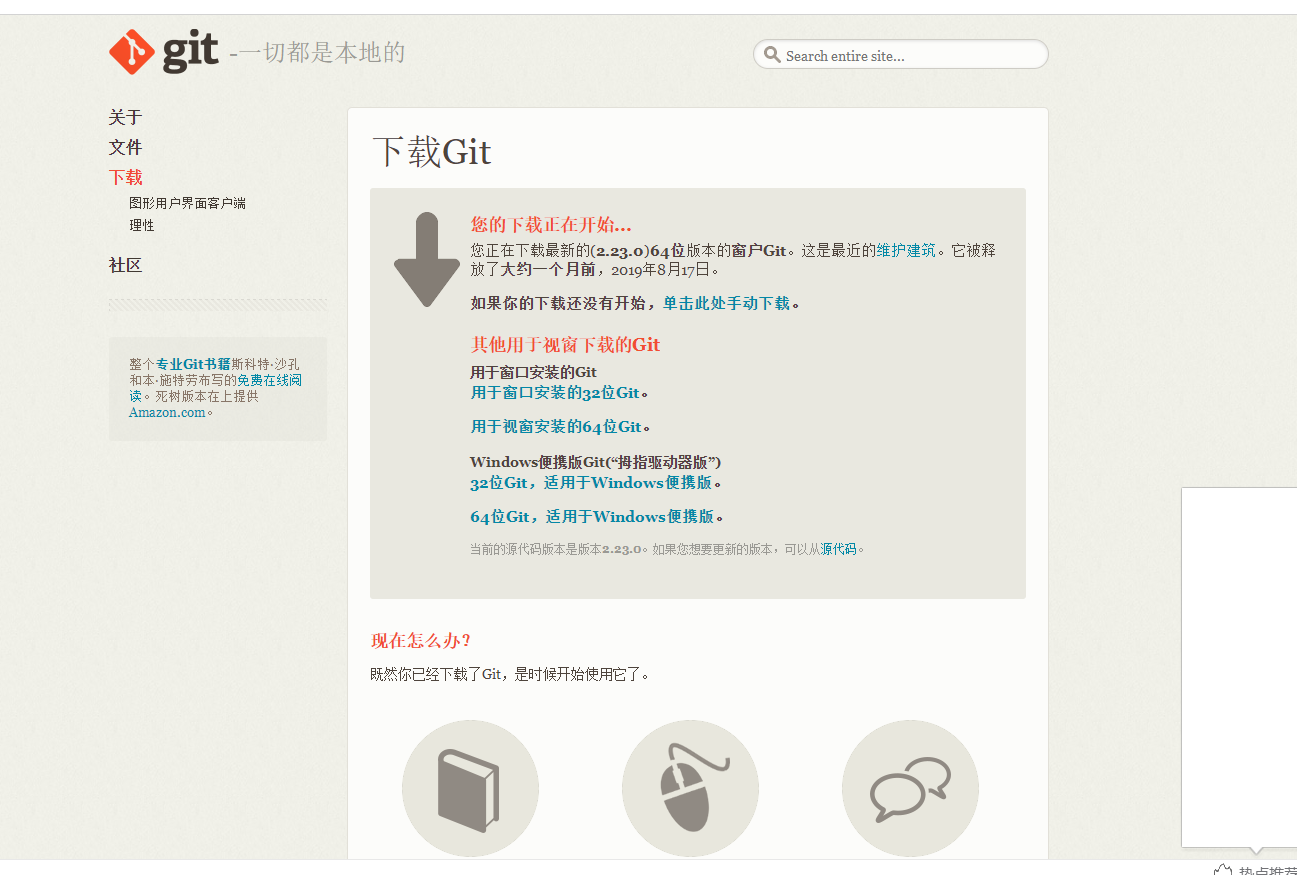Select the red 下载 sidebar menu item
Viewport: 1297px width, 875px height.
tap(126, 178)
